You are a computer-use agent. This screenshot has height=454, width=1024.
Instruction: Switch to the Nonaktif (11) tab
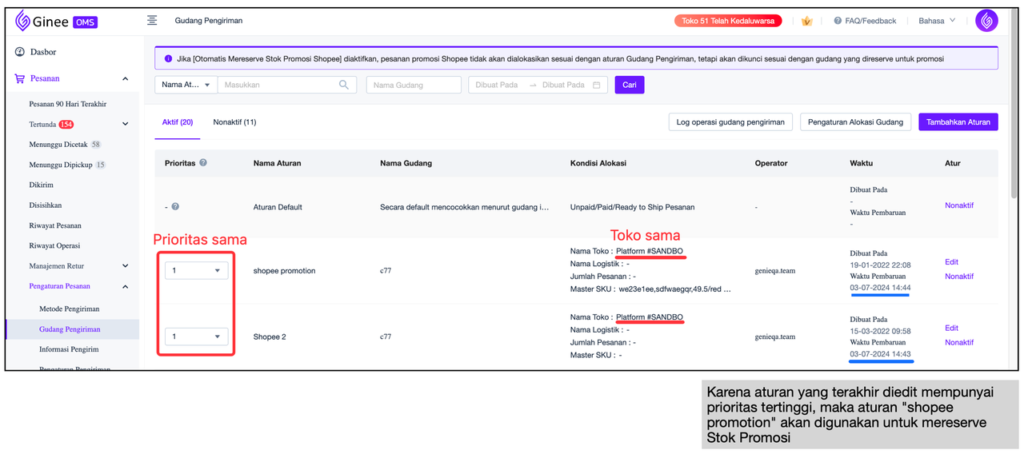click(x=234, y=122)
